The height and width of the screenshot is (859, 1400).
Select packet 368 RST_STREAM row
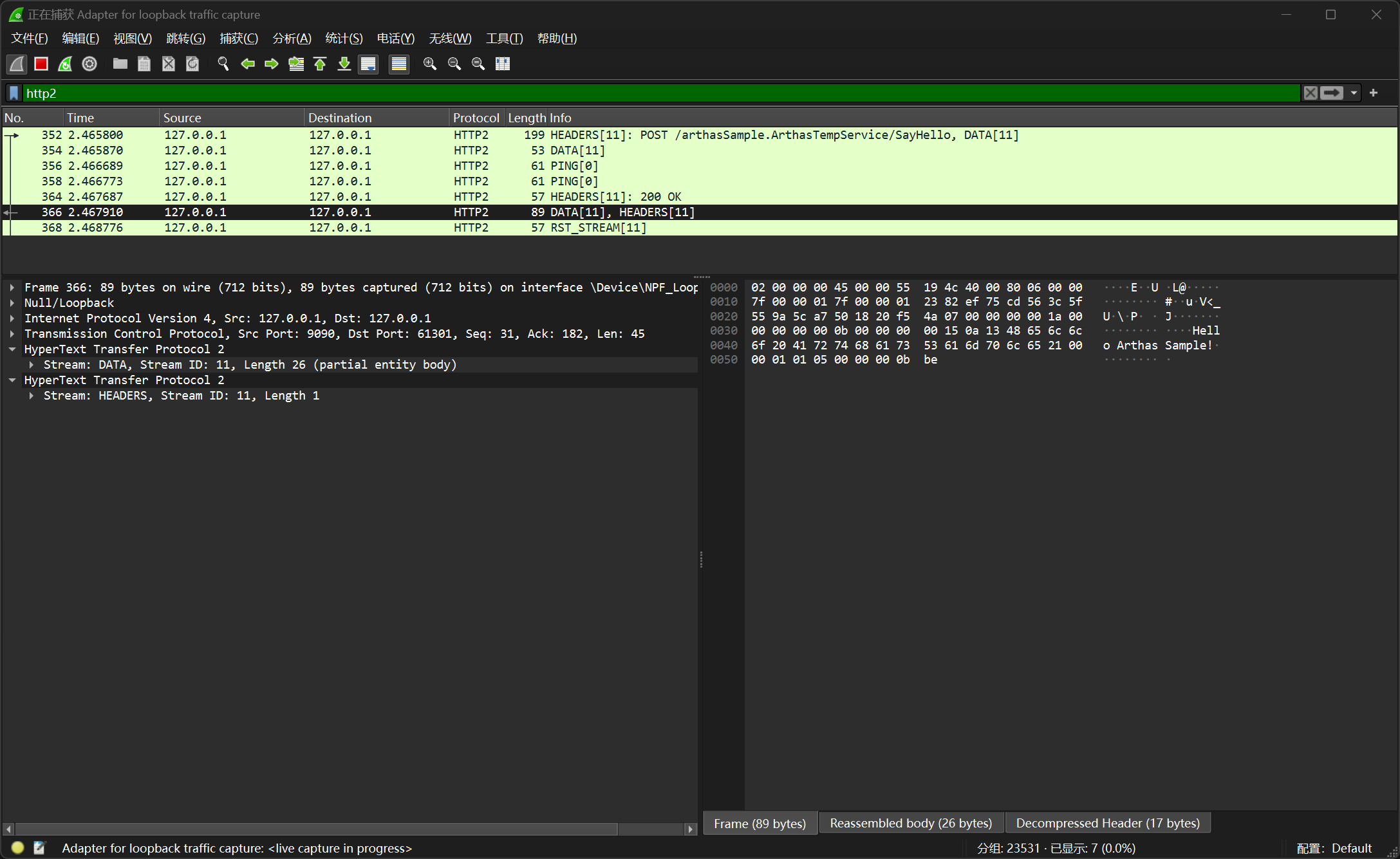(700, 228)
